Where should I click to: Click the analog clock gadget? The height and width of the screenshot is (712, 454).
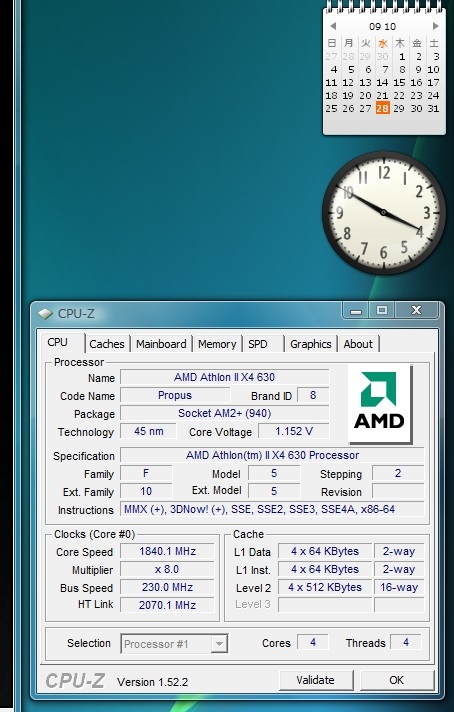point(384,213)
